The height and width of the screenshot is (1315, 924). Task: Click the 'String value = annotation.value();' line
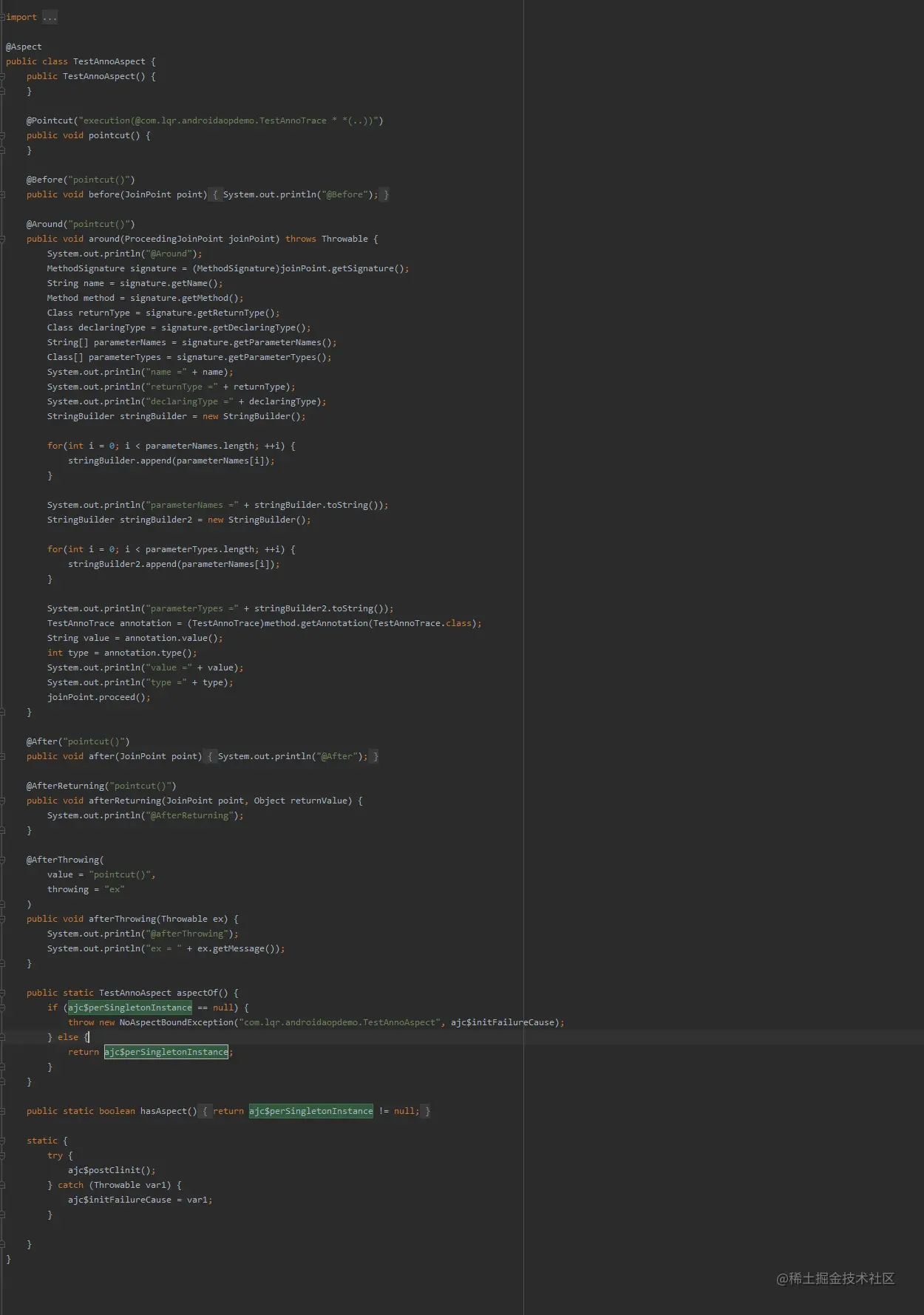click(x=135, y=638)
